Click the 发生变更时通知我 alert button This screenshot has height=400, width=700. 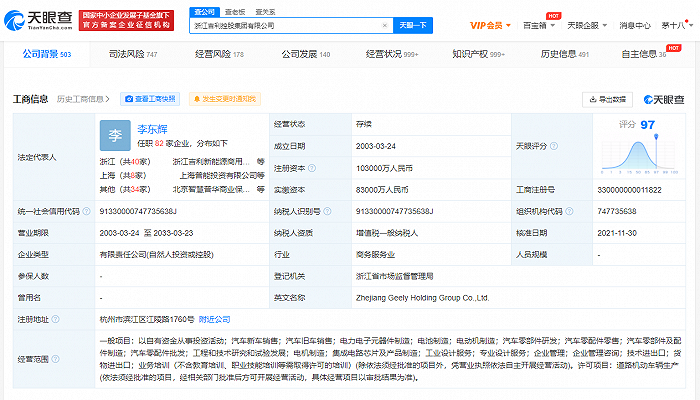224,99
